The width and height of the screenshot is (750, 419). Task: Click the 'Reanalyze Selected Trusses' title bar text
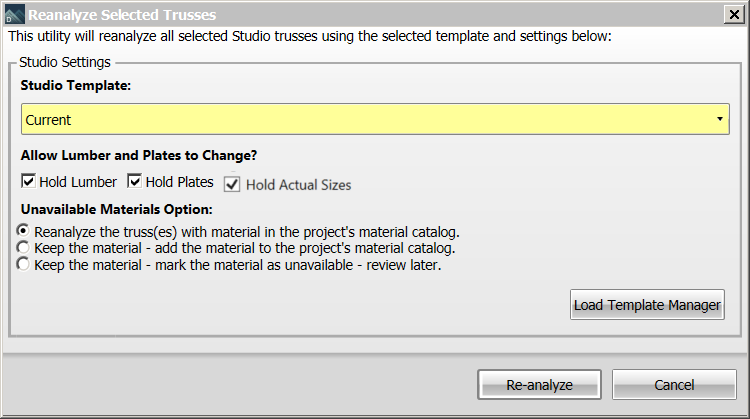[x=122, y=15]
